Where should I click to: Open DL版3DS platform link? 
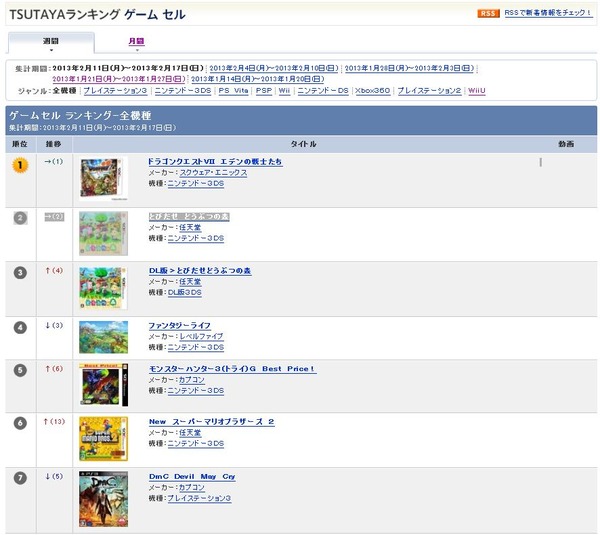(x=184, y=292)
